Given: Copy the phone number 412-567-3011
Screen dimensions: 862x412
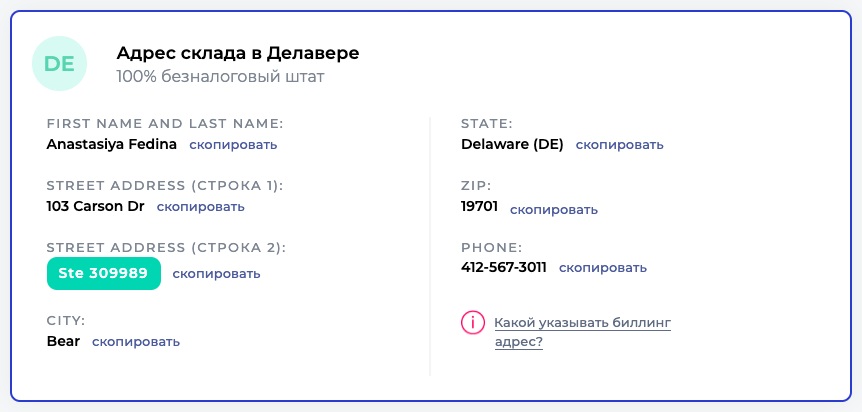Looking at the screenshot, I should coord(602,268).
